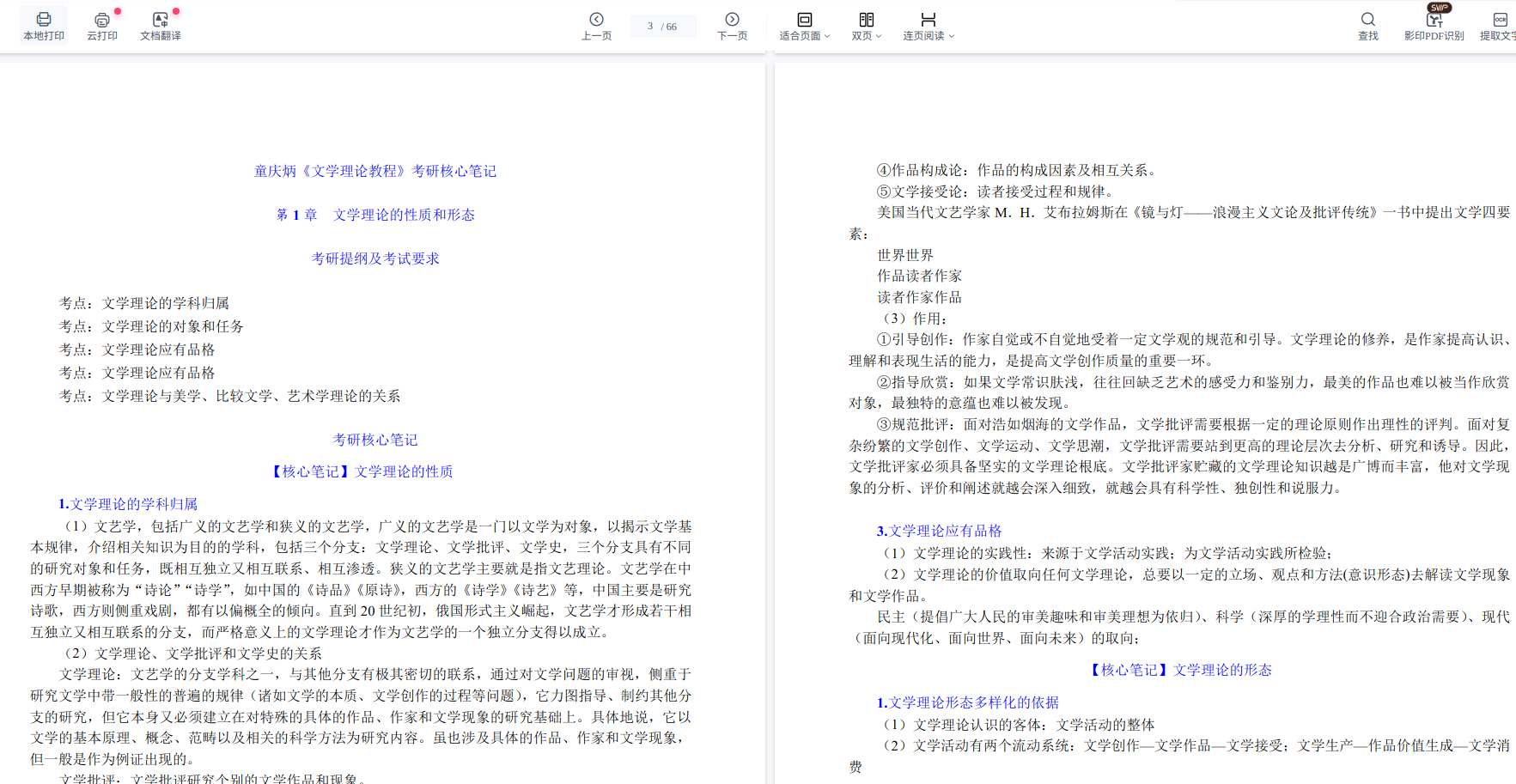1516x784 pixels.
Task: Expand the two-page (双页) view dropdown
Action: pos(867,26)
